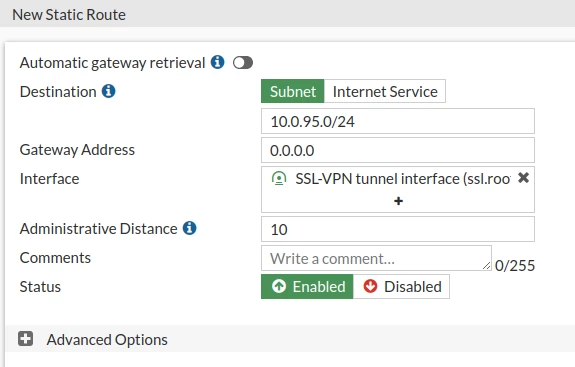The width and height of the screenshot is (575, 367).
Task: Click the Administrative Distance value field
Action: click(x=398, y=229)
